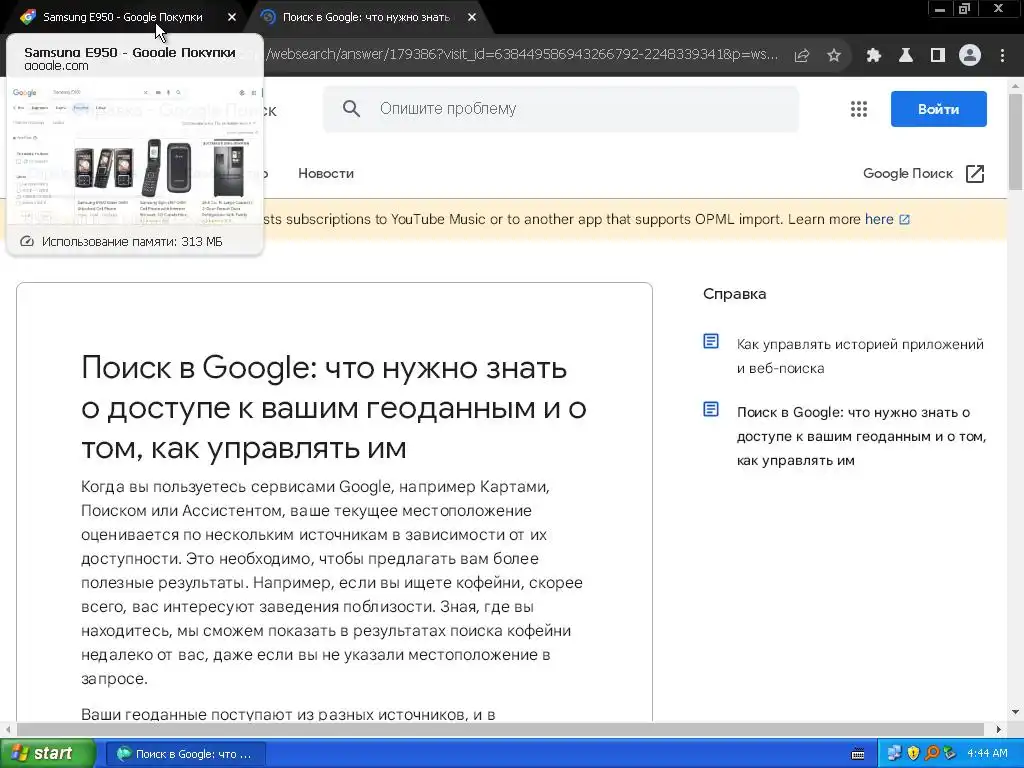The width and height of the screenshot is (1024, 768).
Task: Click document icon beside Поиск в Google sidebar
Action: (711, 409)
